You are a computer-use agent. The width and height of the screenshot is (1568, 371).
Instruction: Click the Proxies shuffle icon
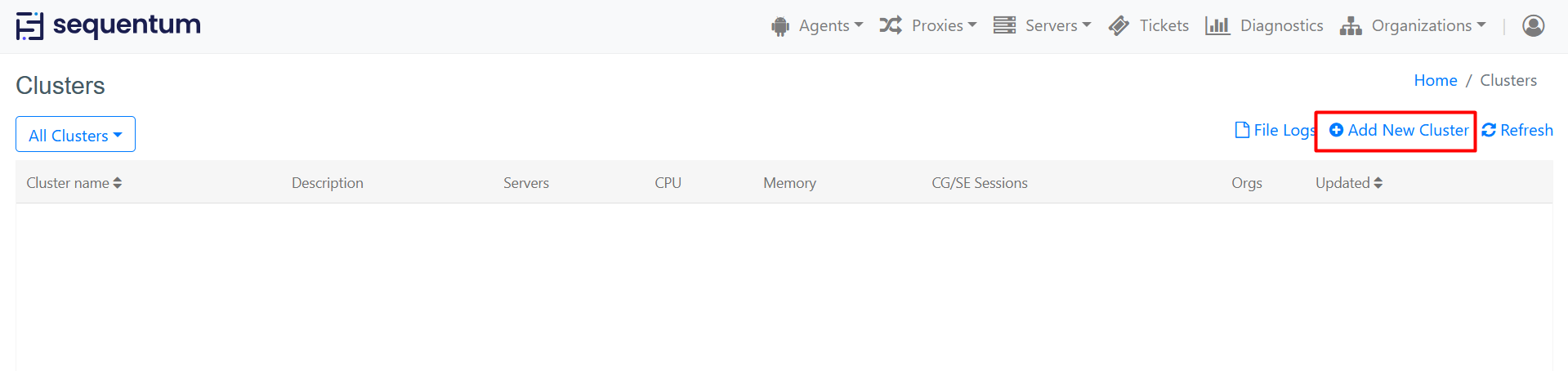coord(890,25)
